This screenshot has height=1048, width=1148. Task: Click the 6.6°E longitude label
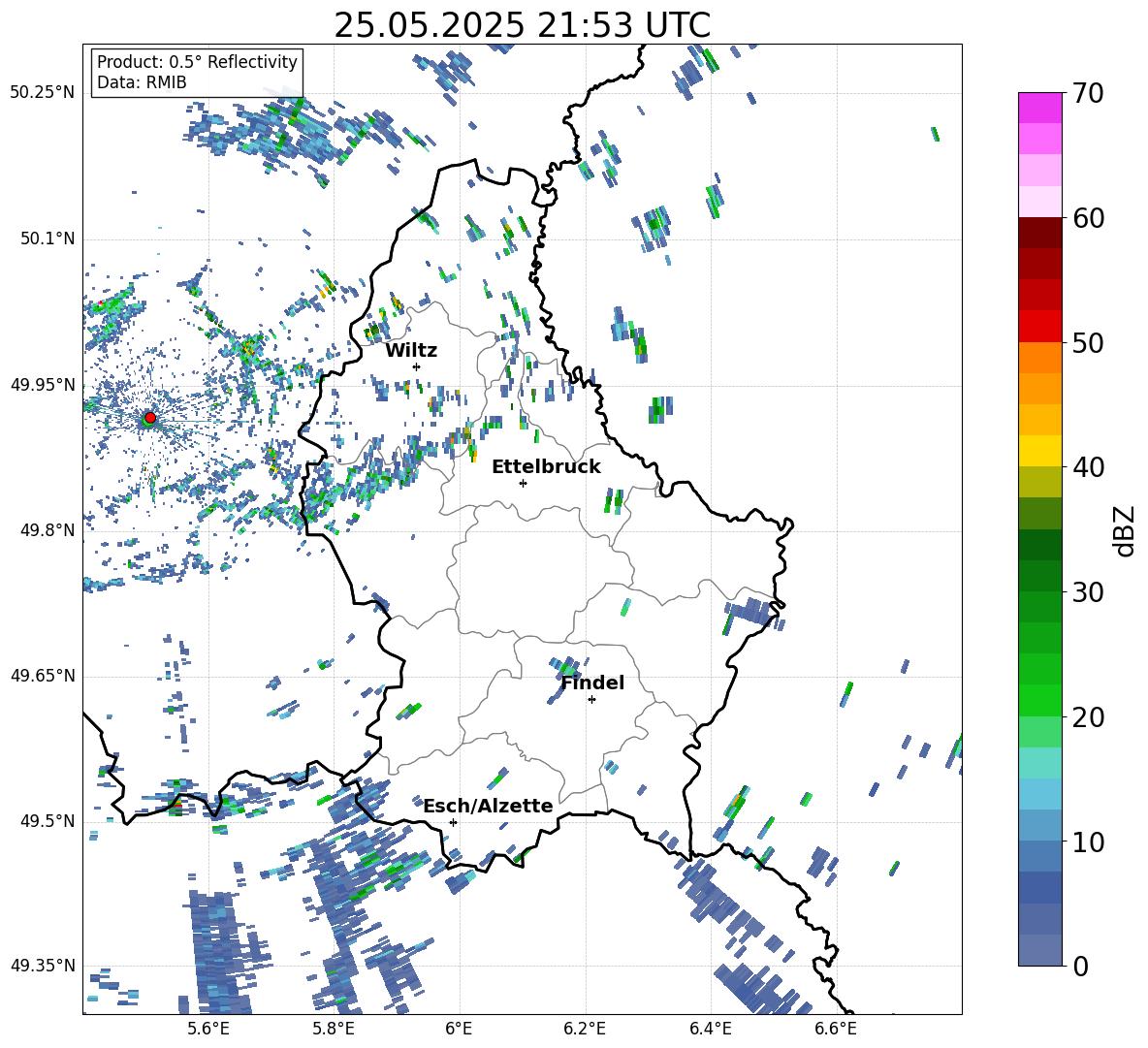click(836, 1029)
